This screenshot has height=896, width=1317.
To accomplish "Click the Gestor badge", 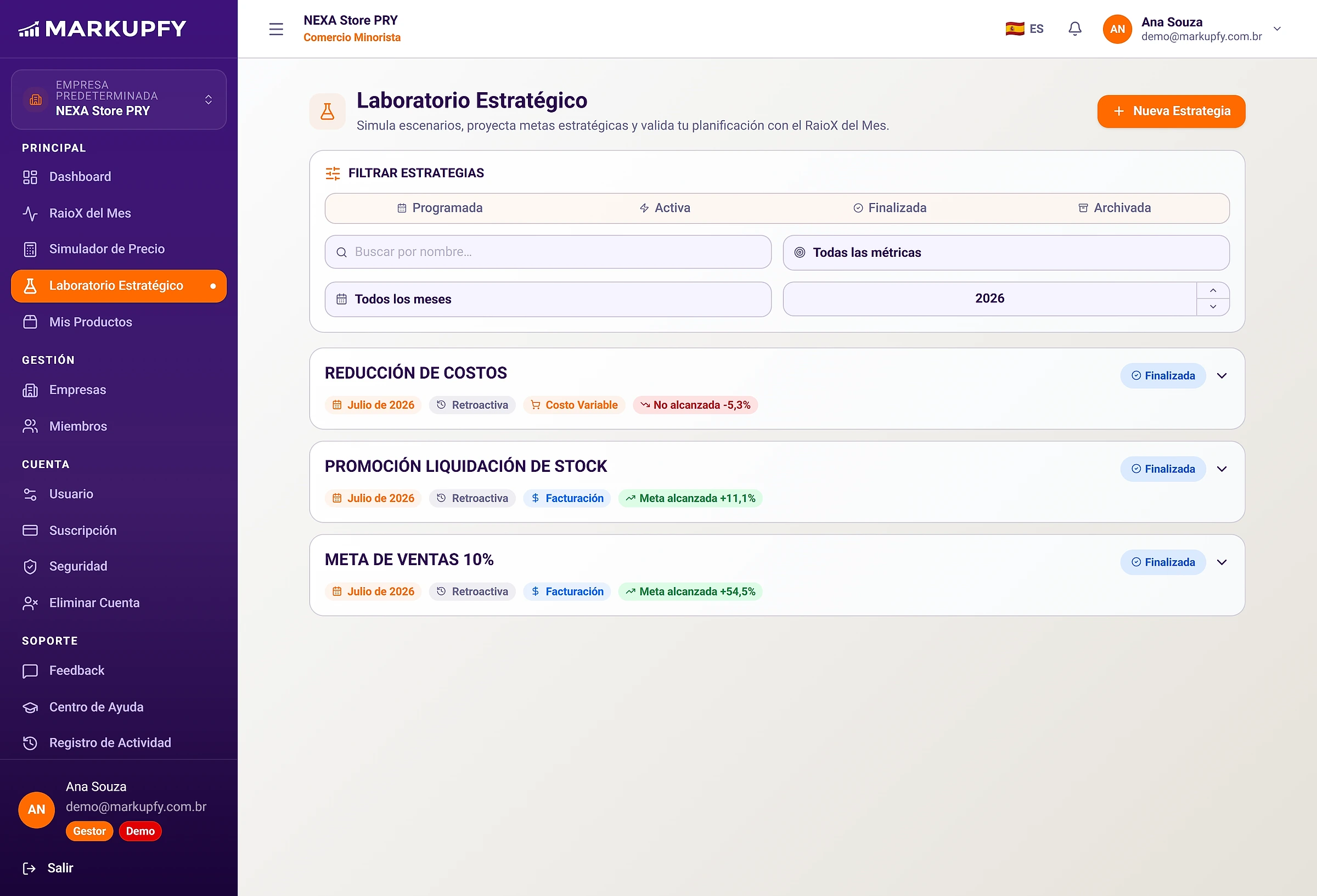I will (89, 831).
